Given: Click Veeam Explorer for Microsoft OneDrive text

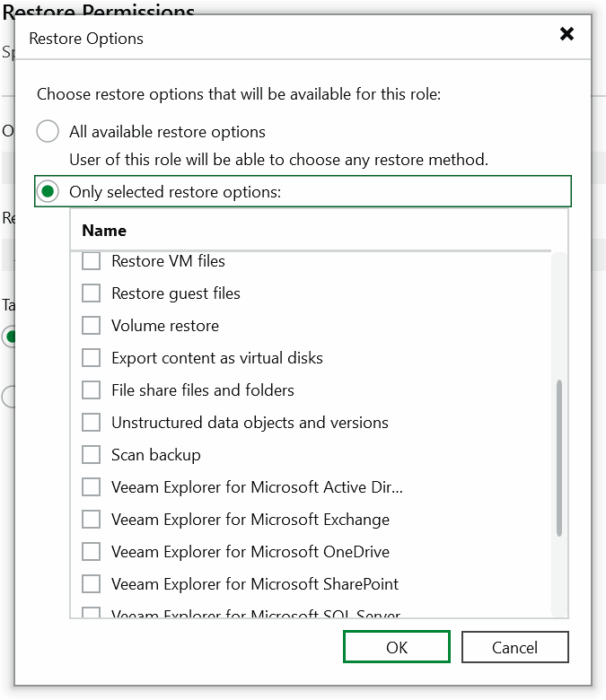Looking at the screenshot, I should (x=250, y=551).
